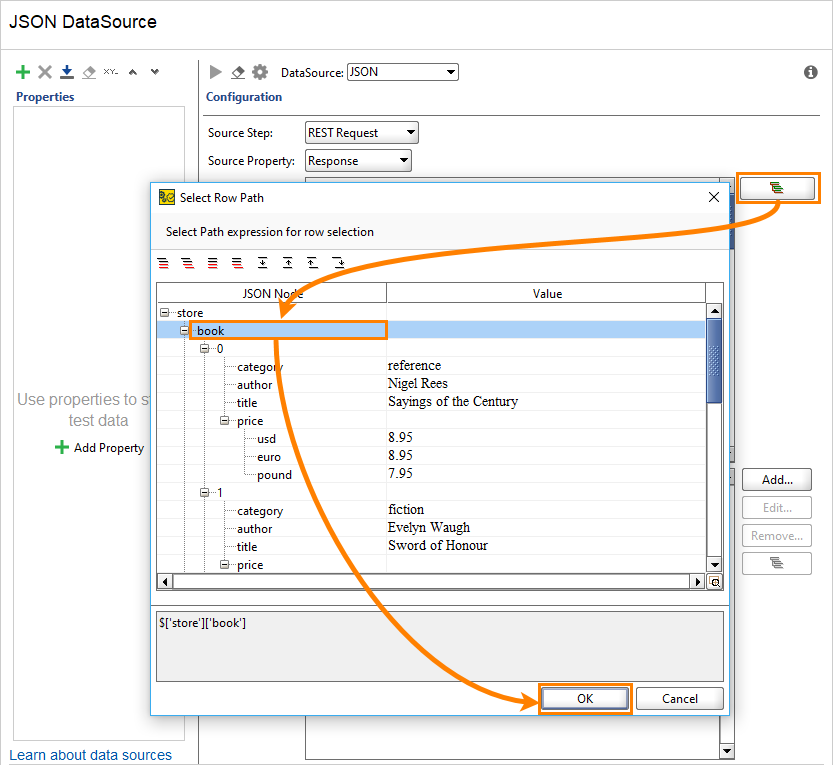The height and width of the screenshot is (765, 833).
Task: Run the data source with the play icon
Action: (216, 72)
